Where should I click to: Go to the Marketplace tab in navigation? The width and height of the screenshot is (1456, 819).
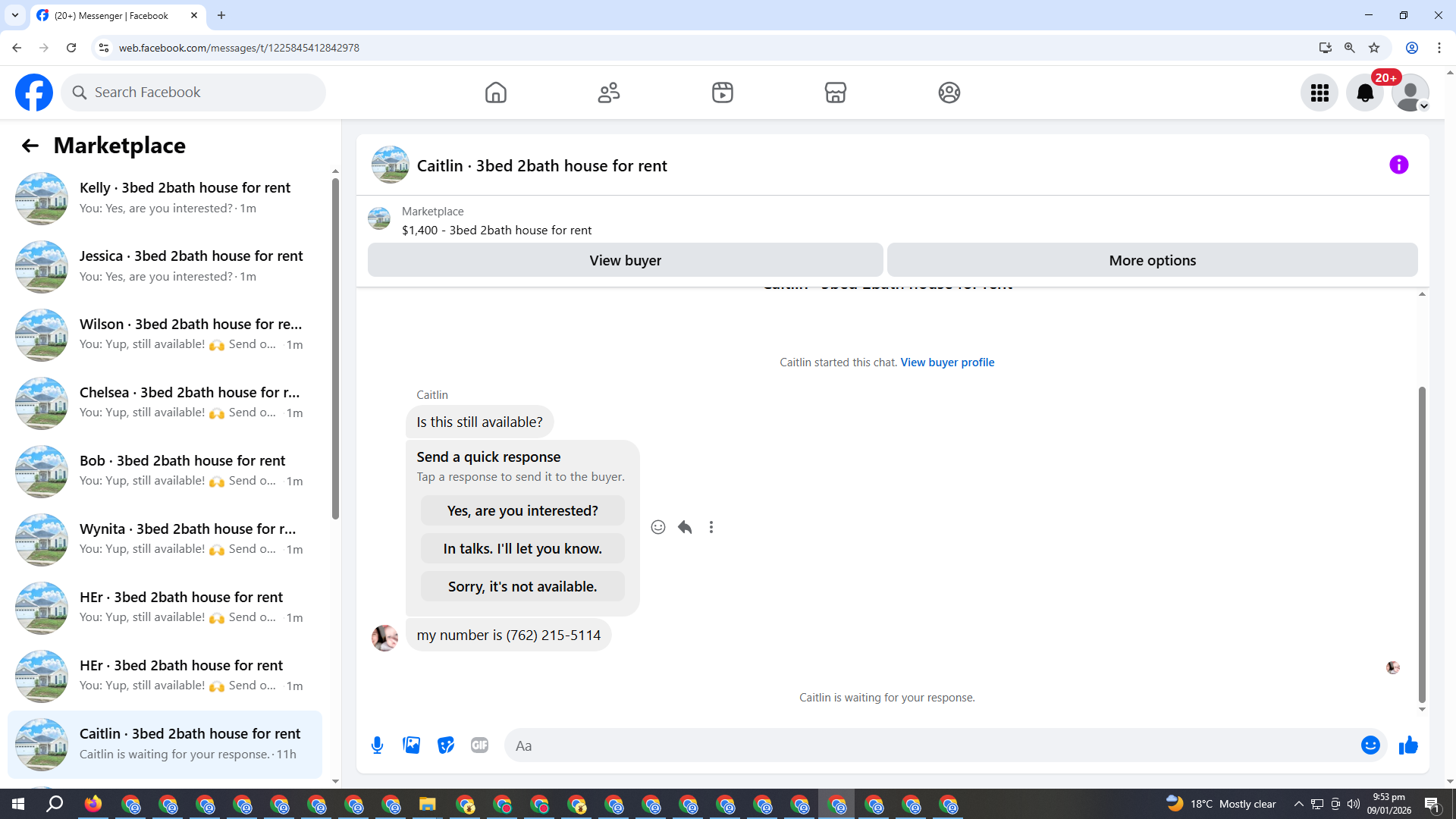[x=835, y=93]
